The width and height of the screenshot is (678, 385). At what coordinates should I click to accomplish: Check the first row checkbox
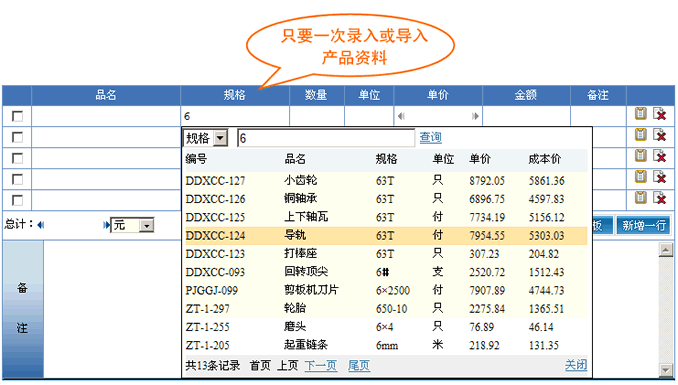(x=17, y=116)
